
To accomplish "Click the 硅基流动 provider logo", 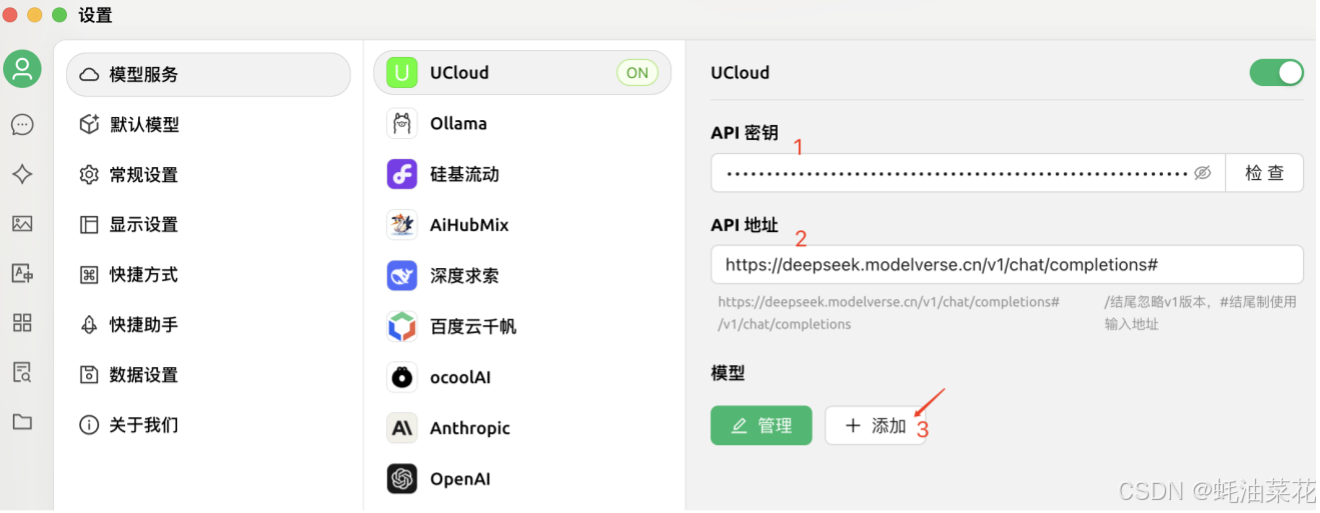I will pos(402,174).
